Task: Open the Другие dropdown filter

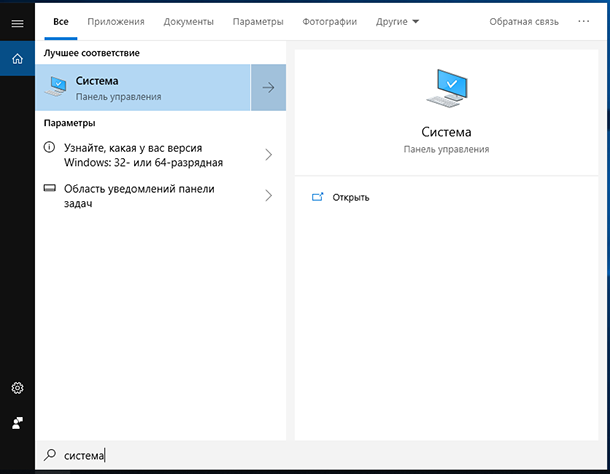Action: pyautogui.click(x=399, y=21)
